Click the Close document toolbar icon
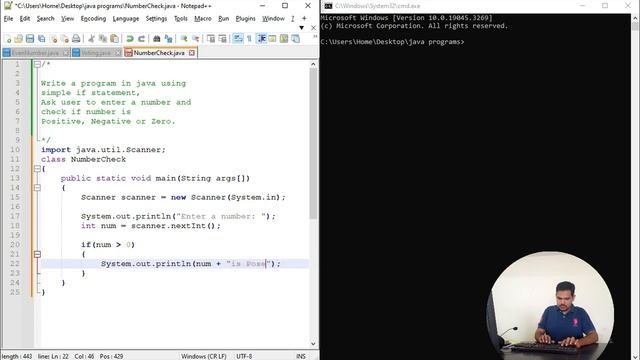640x360 pixels. (x=53, y=39)
